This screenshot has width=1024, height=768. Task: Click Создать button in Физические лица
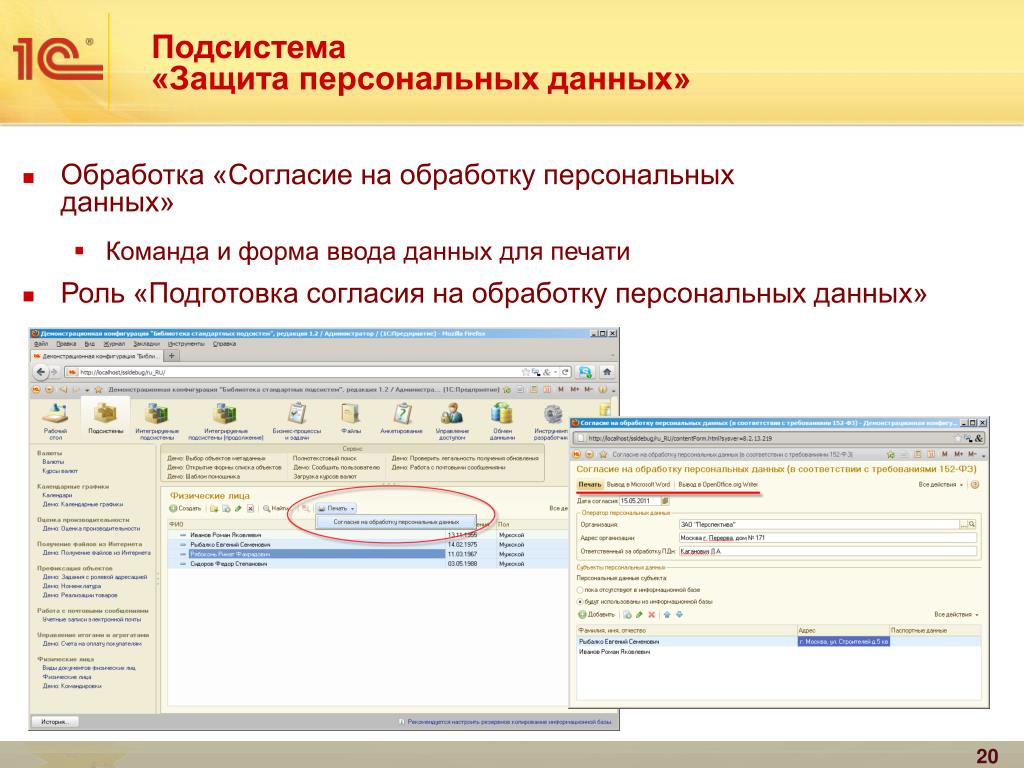(x=185, y=508)
